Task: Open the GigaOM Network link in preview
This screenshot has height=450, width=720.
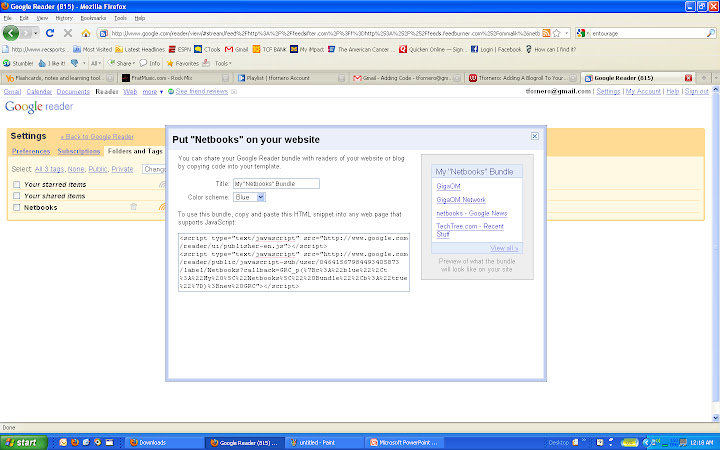Action: [x=461, y=200]
